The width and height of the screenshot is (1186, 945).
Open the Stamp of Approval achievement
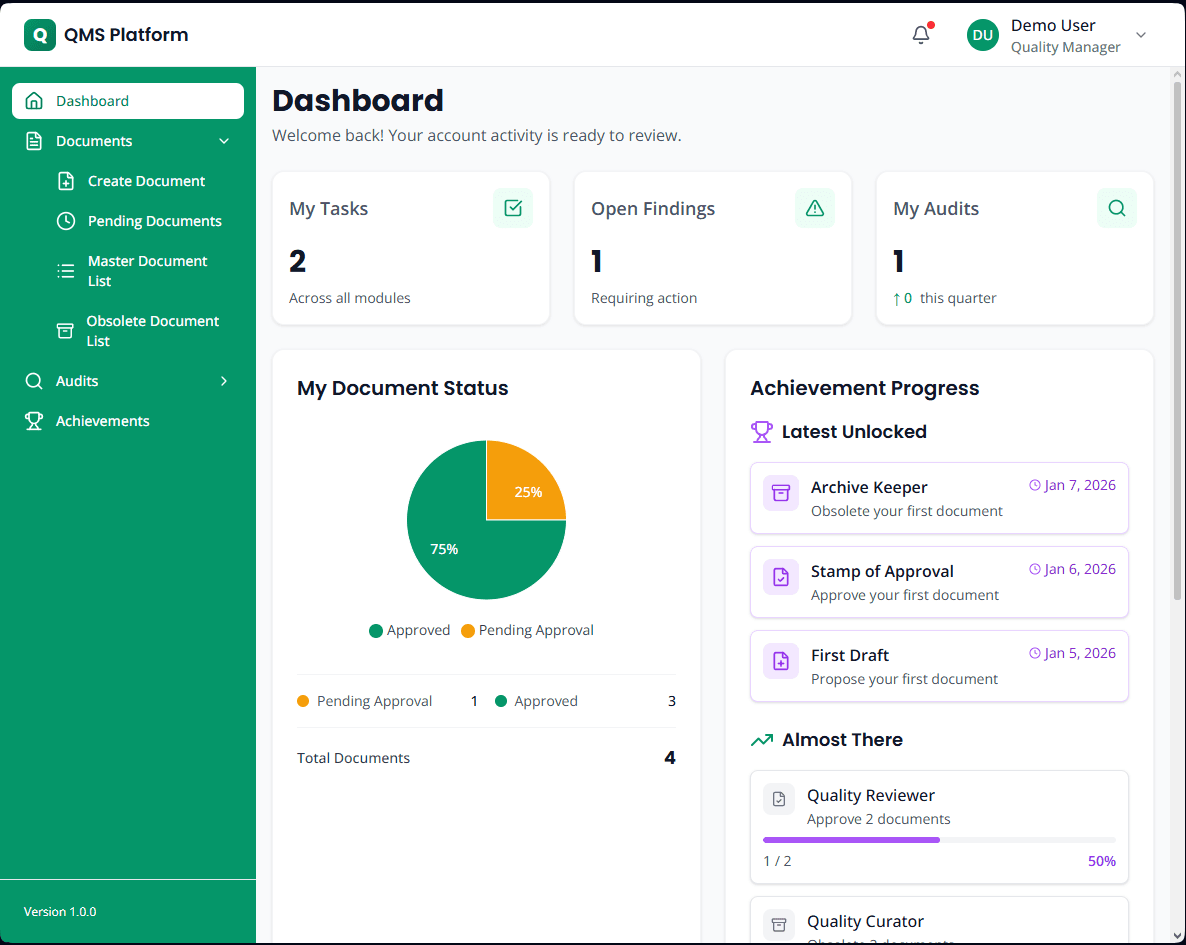tap(939, 583)
